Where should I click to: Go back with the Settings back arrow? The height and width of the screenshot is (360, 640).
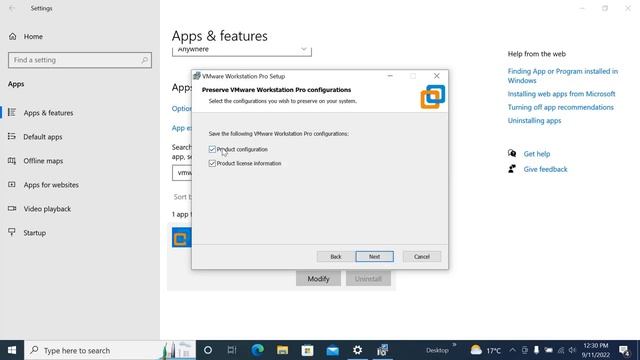tap(12, 8)
